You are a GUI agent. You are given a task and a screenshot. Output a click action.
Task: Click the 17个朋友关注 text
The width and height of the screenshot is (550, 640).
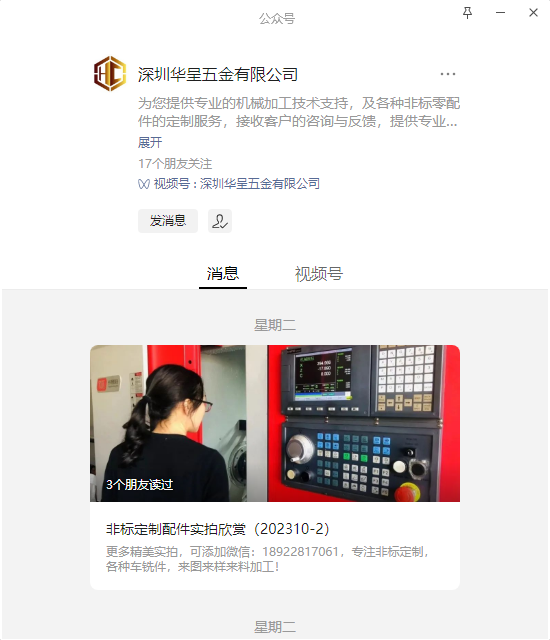point(175,164)
